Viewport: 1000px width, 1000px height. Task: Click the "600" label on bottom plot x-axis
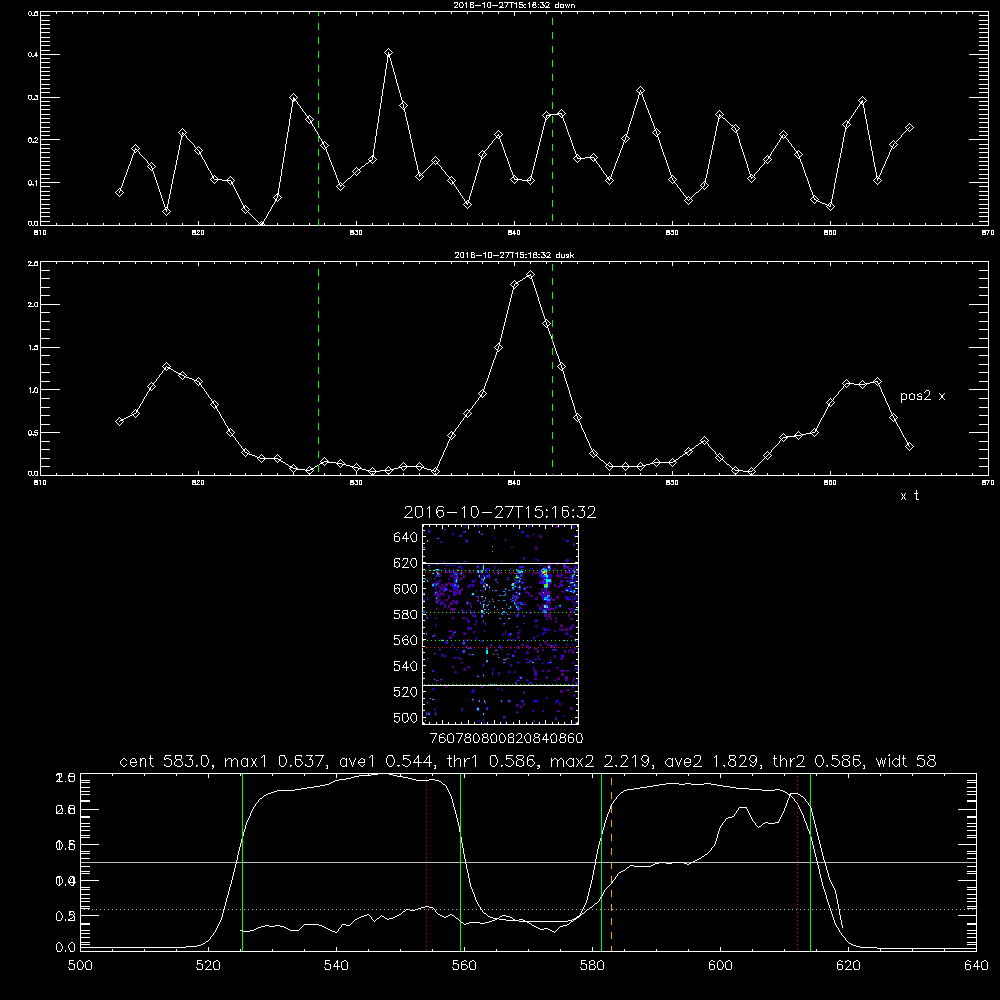pos(720,965)
